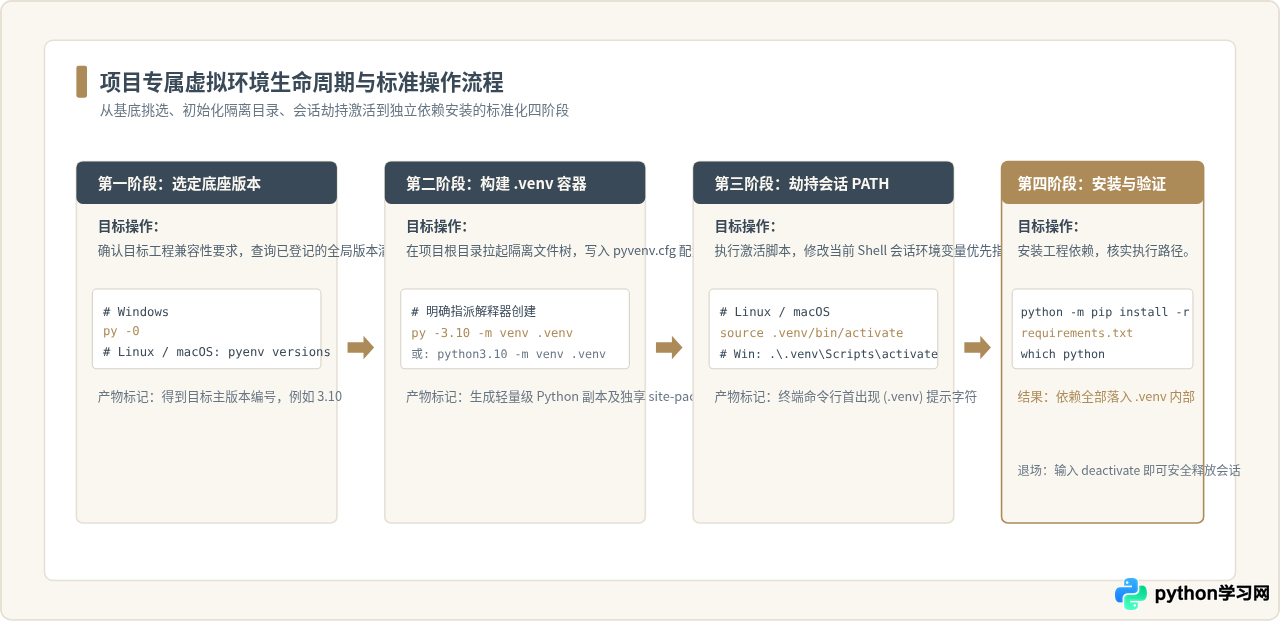The height and width of the screenshot is (621, 1280).
Task: Select the "# Windows" comment line
Action: point(136,312)
